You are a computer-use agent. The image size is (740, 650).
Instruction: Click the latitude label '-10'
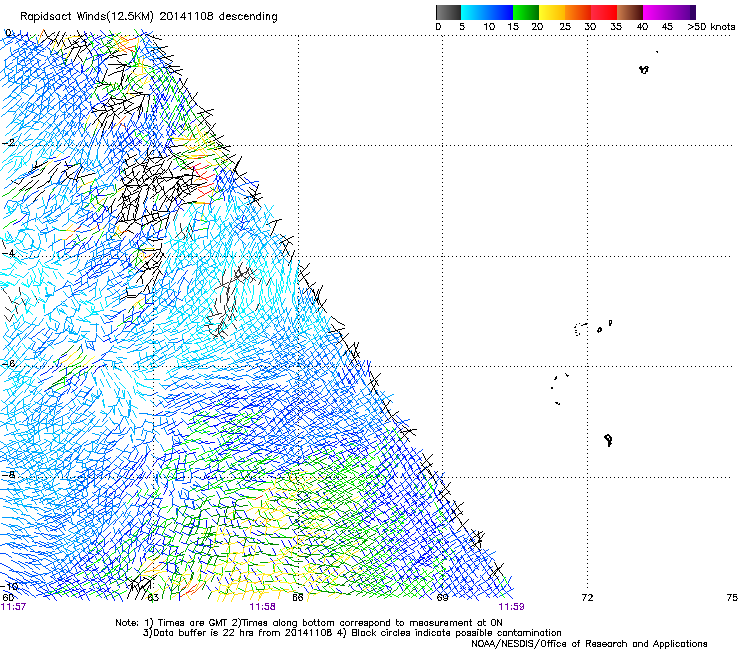point(10,586)
